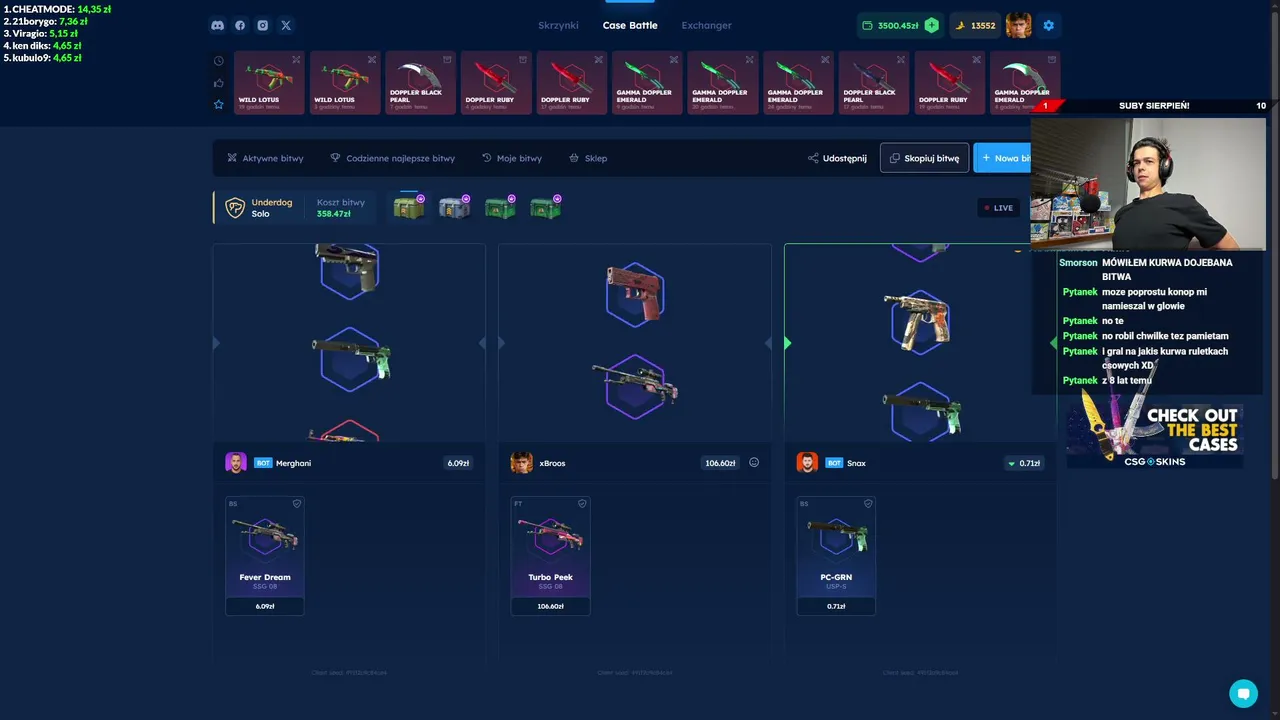Image resolution: width=1280 pixels, height=720 pixels.
Task: Open Codzienne najlepsze bitwy tab
Action: pos(392,158)
